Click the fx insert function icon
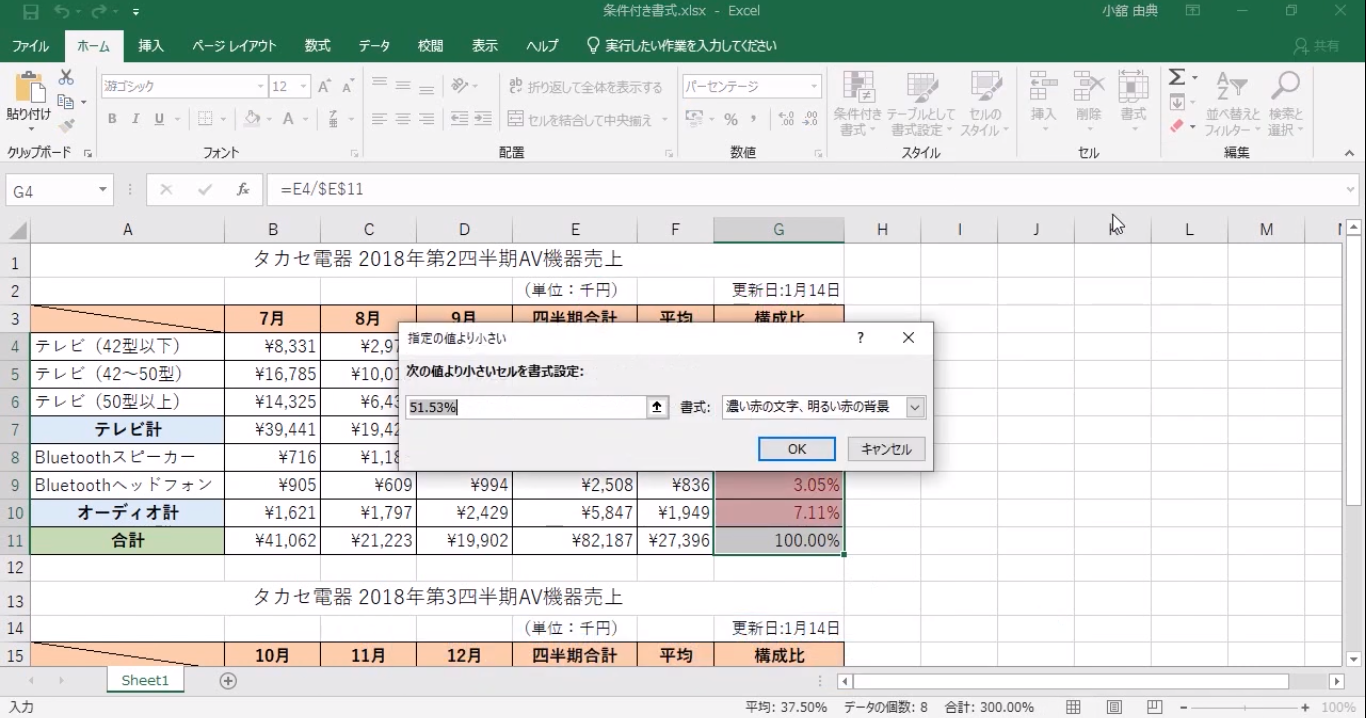 click(242, 190)
